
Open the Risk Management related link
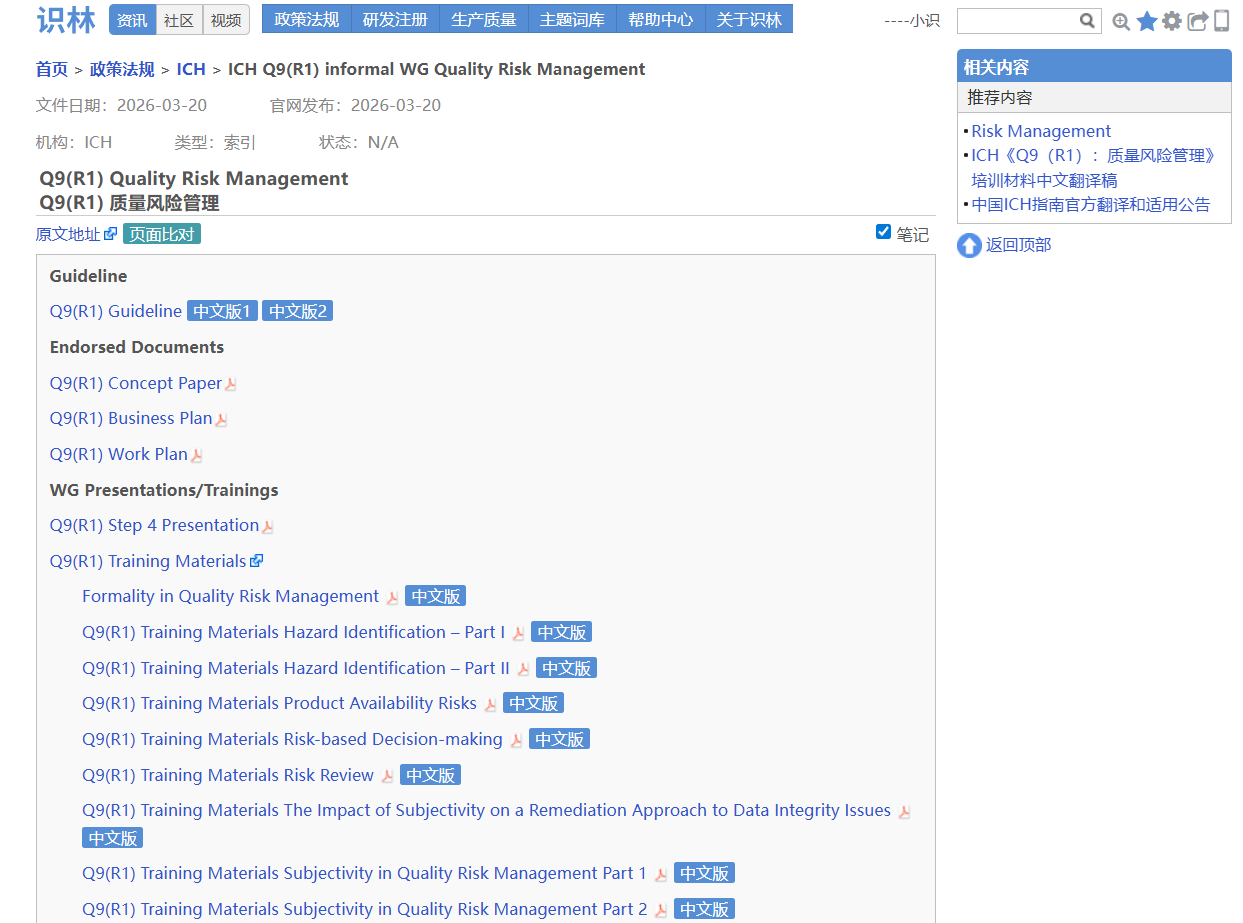tap(1041, 131)
